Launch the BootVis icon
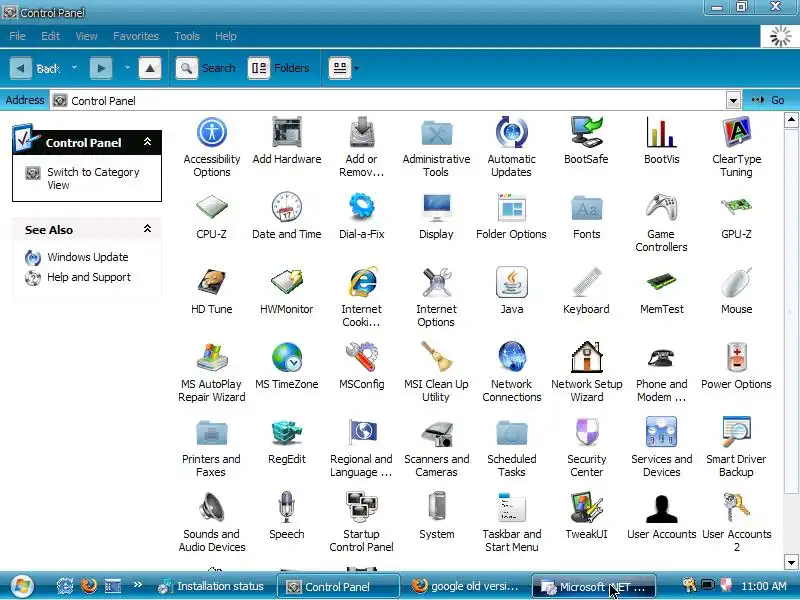The width and height of the screenshot is (800, 600). pos(662,132)
